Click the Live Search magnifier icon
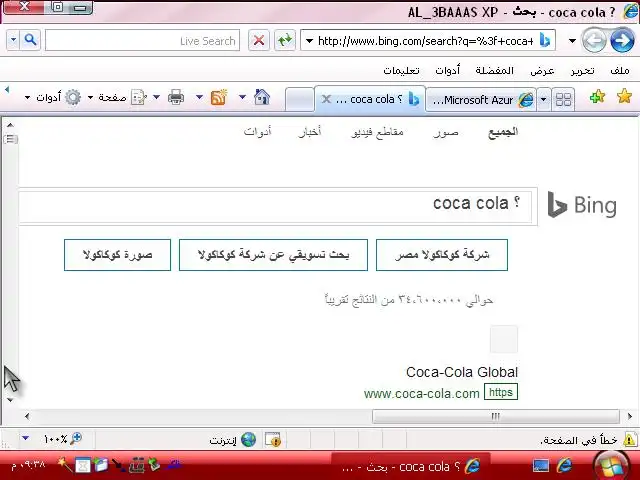The image size is (640, 480). tap(30, 40)
